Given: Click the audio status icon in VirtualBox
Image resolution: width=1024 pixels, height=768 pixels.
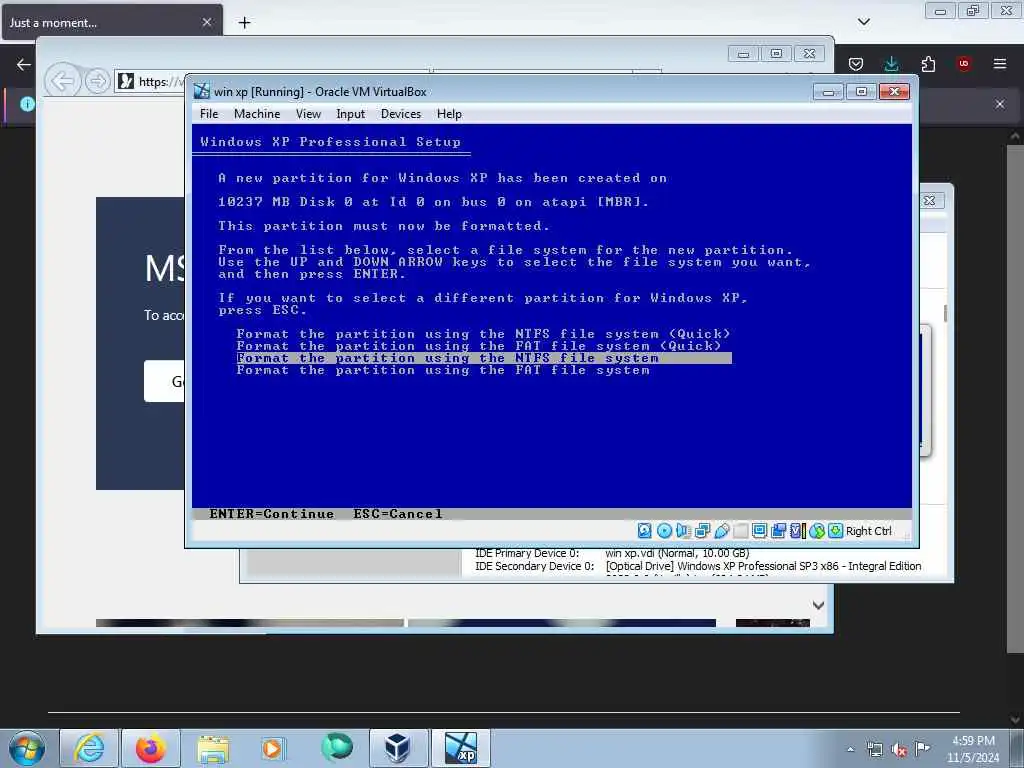Looking at the screenshot, I should pos(683,531).
